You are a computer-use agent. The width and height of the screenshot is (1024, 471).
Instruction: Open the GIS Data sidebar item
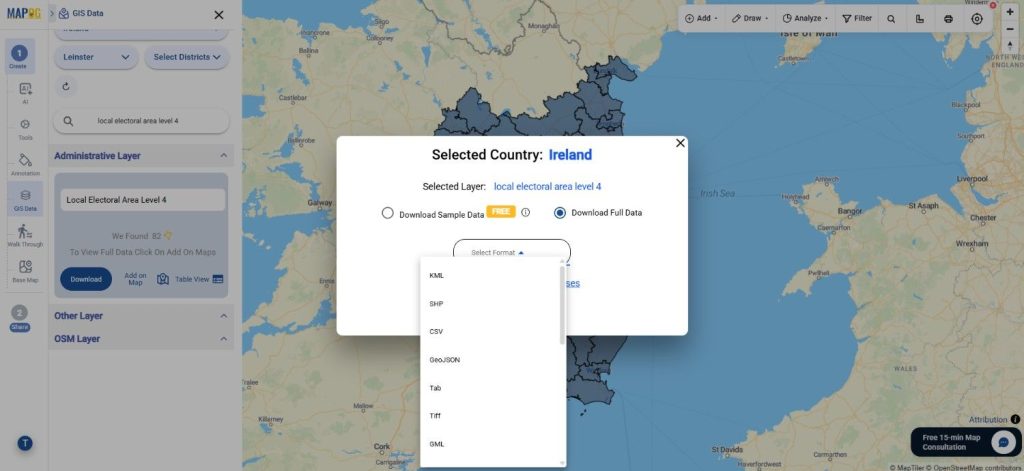pos(25,199)
